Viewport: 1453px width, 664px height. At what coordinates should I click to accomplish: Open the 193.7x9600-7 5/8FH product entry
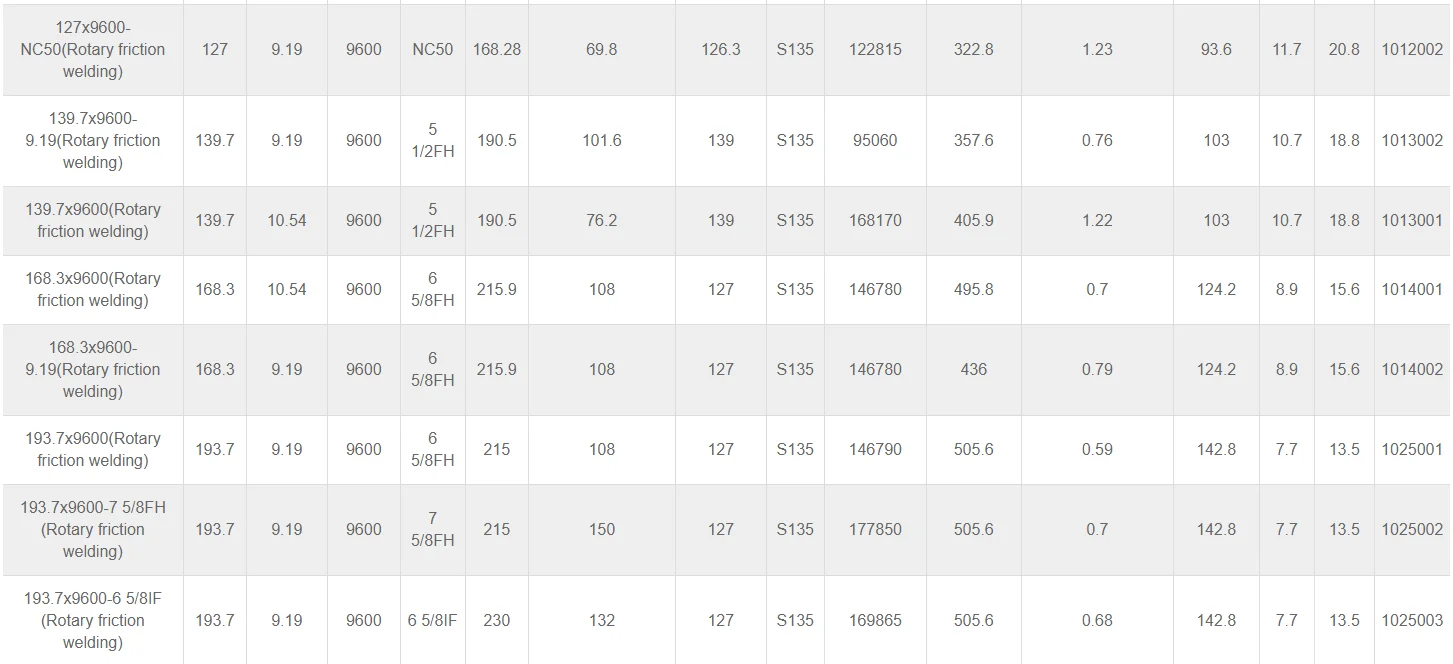[92, 529]
